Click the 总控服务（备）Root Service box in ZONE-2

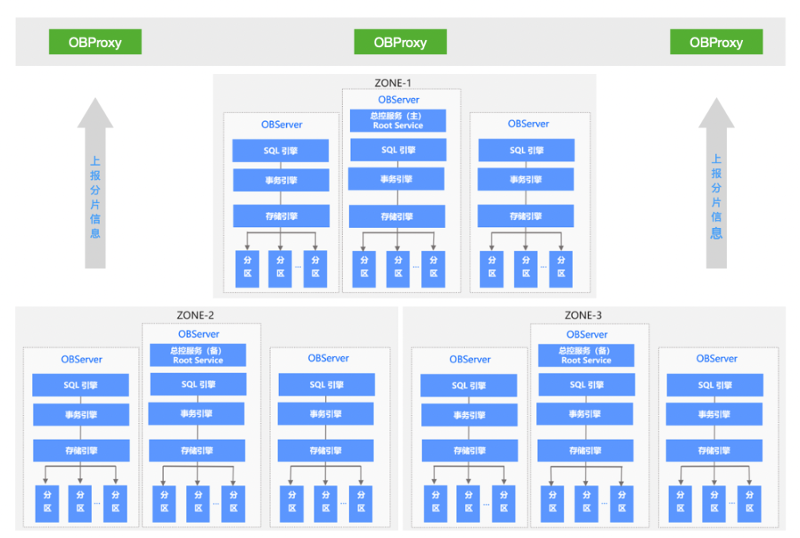(198, 355)
